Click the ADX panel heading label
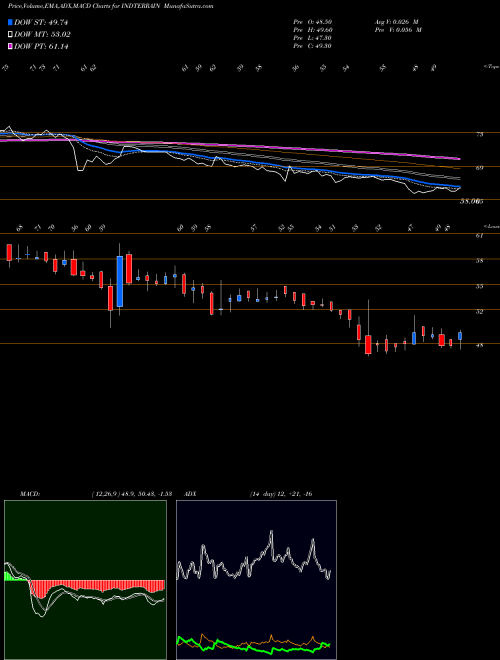The width and height of the screenshot is (500, 660). [x=190, y=494]
